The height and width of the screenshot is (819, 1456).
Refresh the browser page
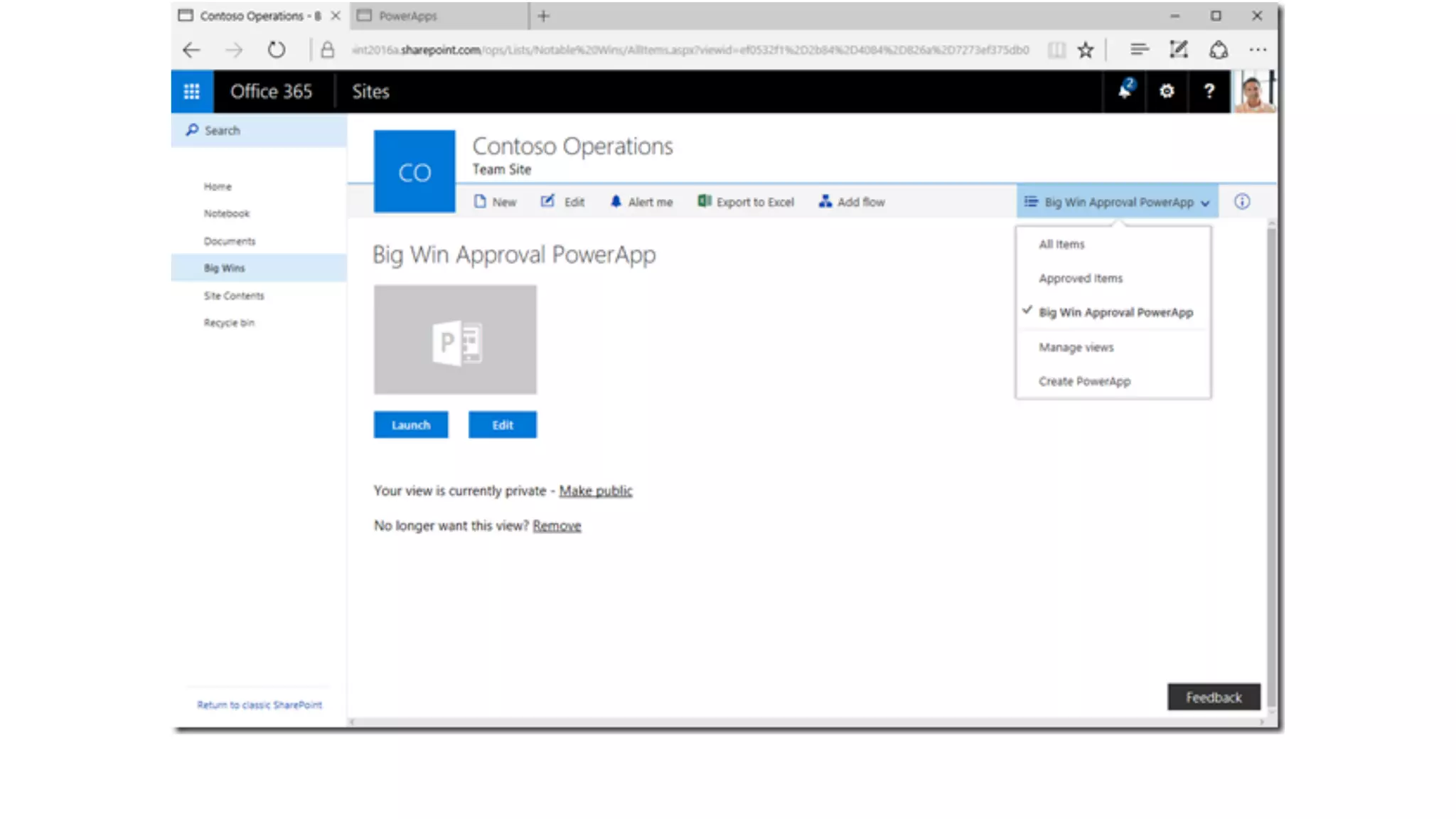coord(276,50)
